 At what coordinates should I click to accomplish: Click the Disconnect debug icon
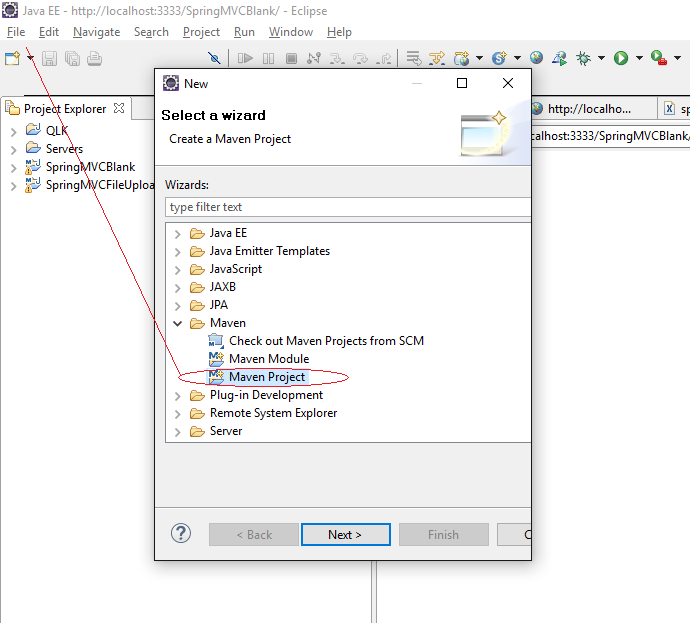pos(314,58)
